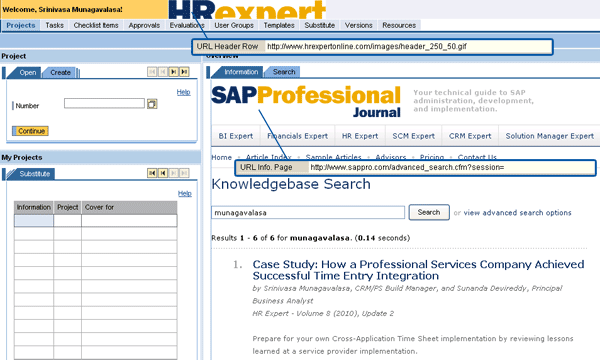Open Help link in Project panel
Image resolution: width=600 pixels, height=360 pixels.
pyautogui.click(x=183, y=92)
